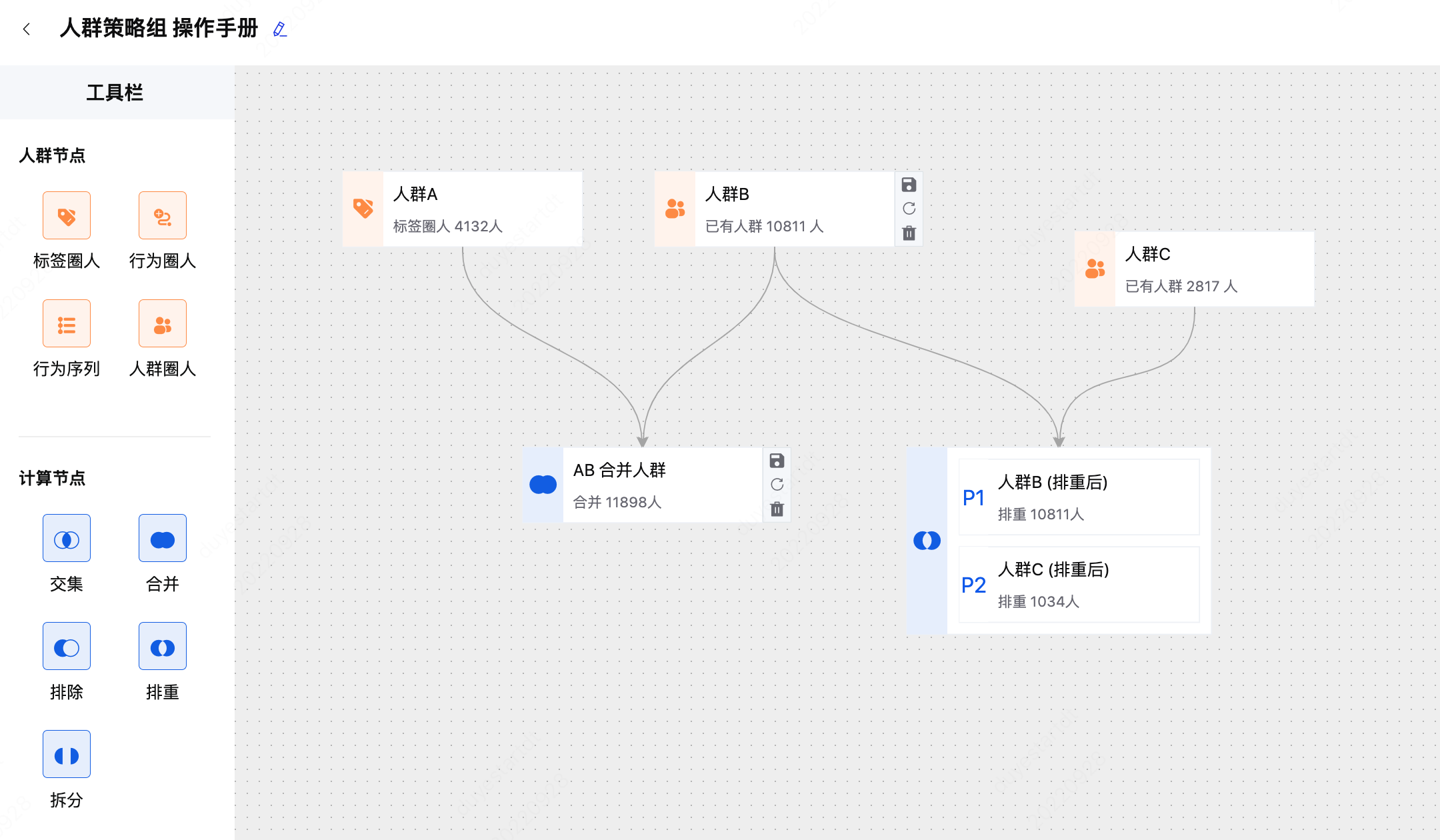Go back using the left chevron arrow
1440x840 pixels.
click(27, 29)
